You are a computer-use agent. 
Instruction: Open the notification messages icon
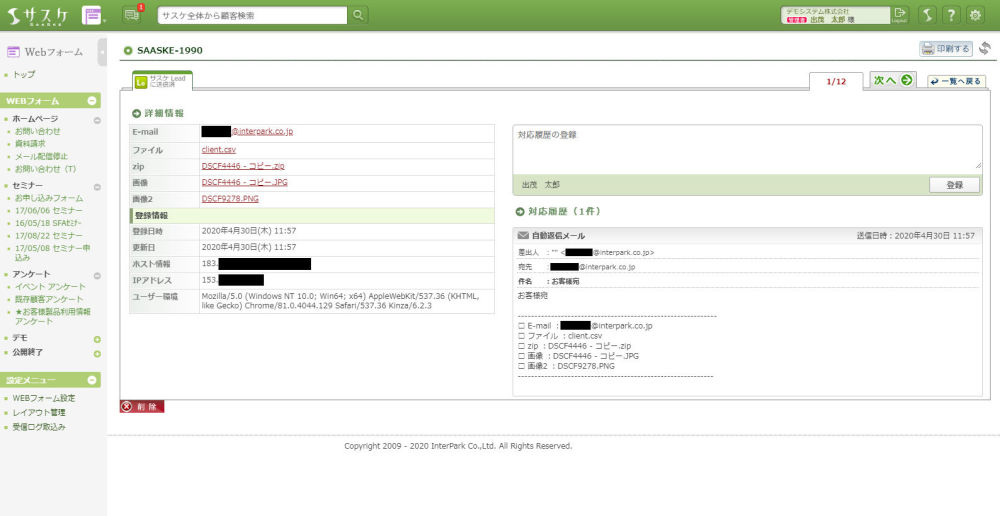[132, 14]
